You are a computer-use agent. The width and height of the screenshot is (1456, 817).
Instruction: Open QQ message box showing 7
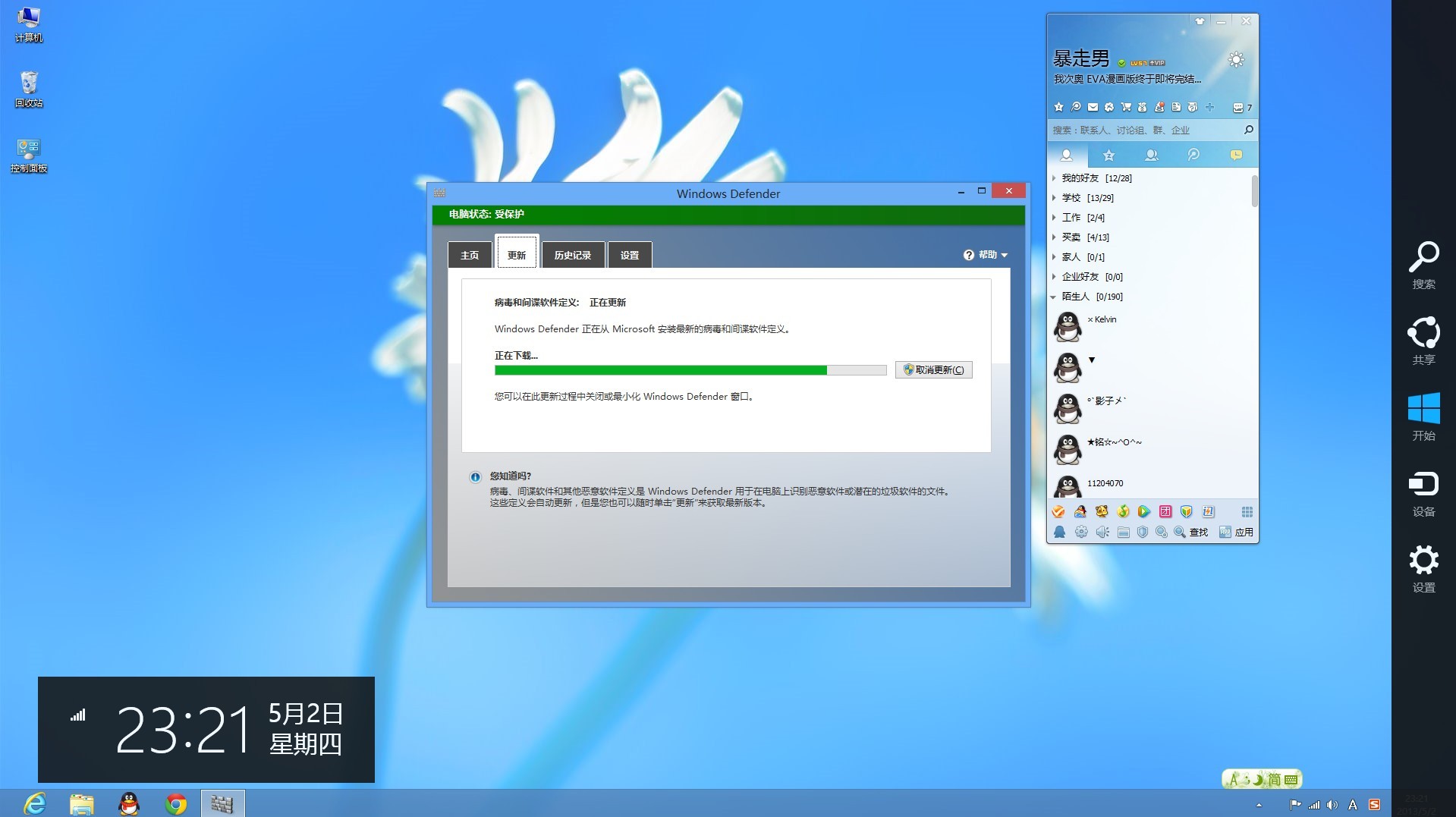[1242, 108]
